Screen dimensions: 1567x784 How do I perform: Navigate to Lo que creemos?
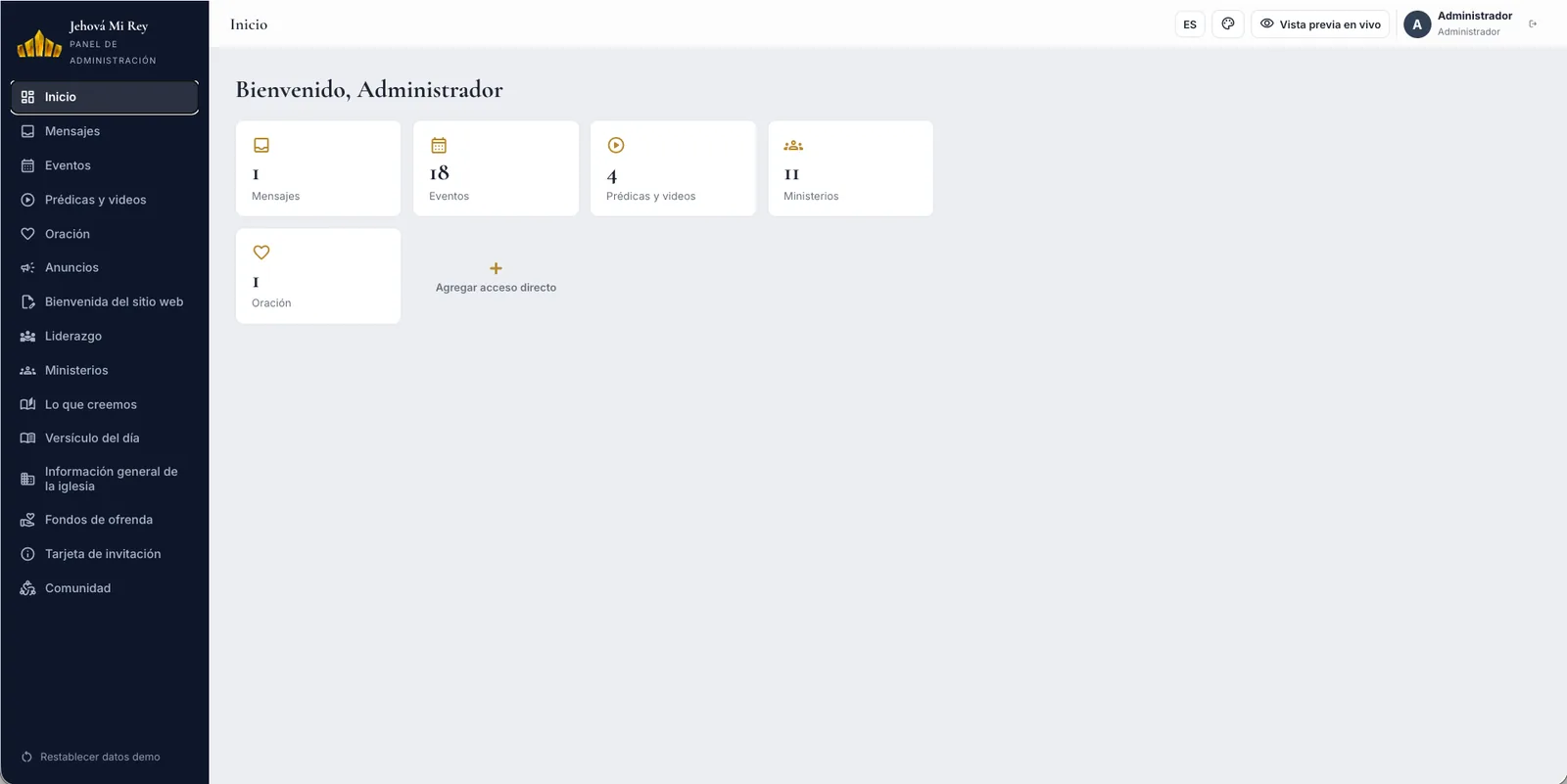[105, 404]
